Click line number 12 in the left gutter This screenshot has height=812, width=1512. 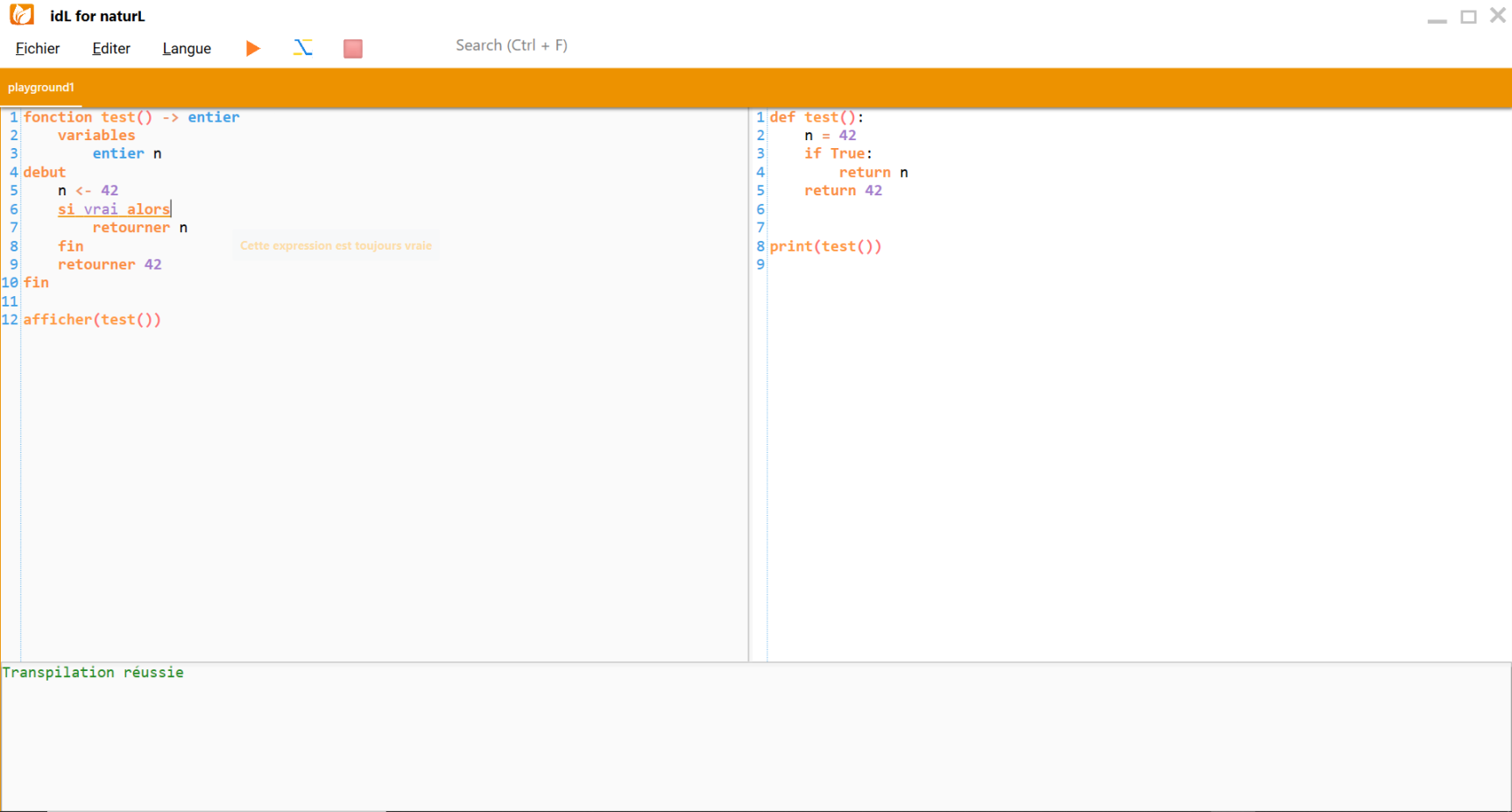point(10,320)
